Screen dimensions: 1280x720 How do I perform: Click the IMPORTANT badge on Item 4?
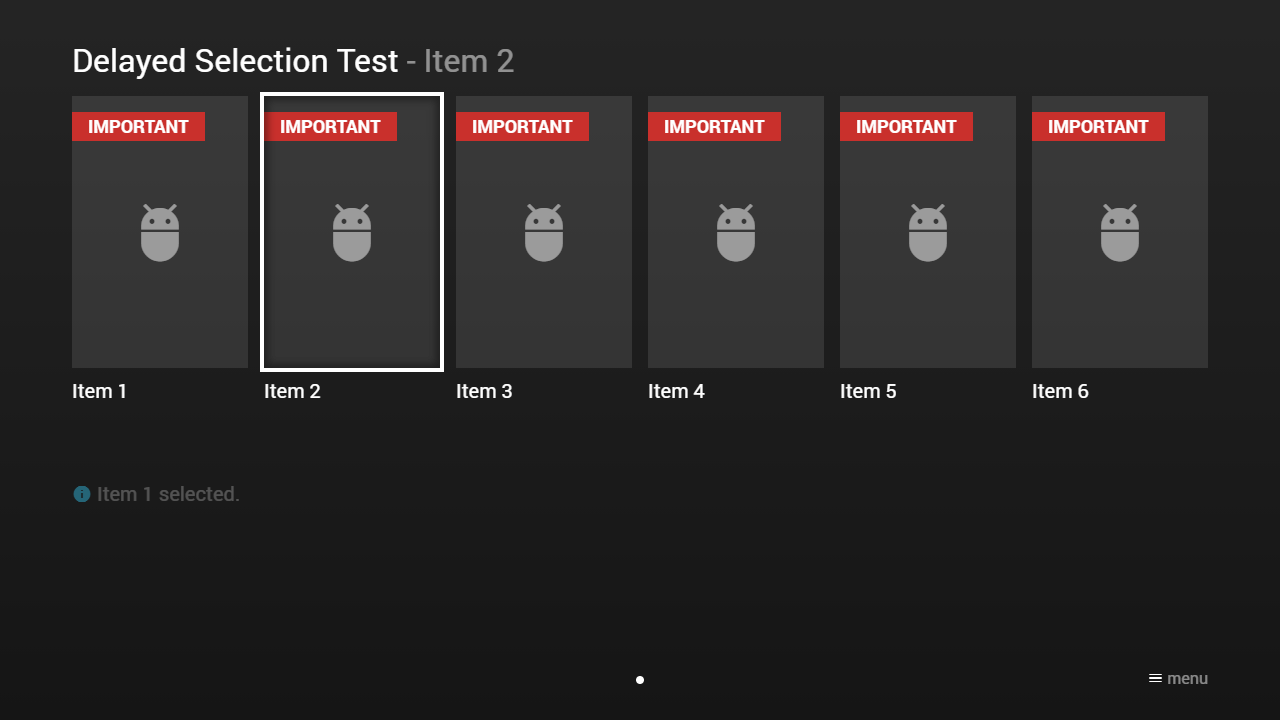[x=714, y=127]
